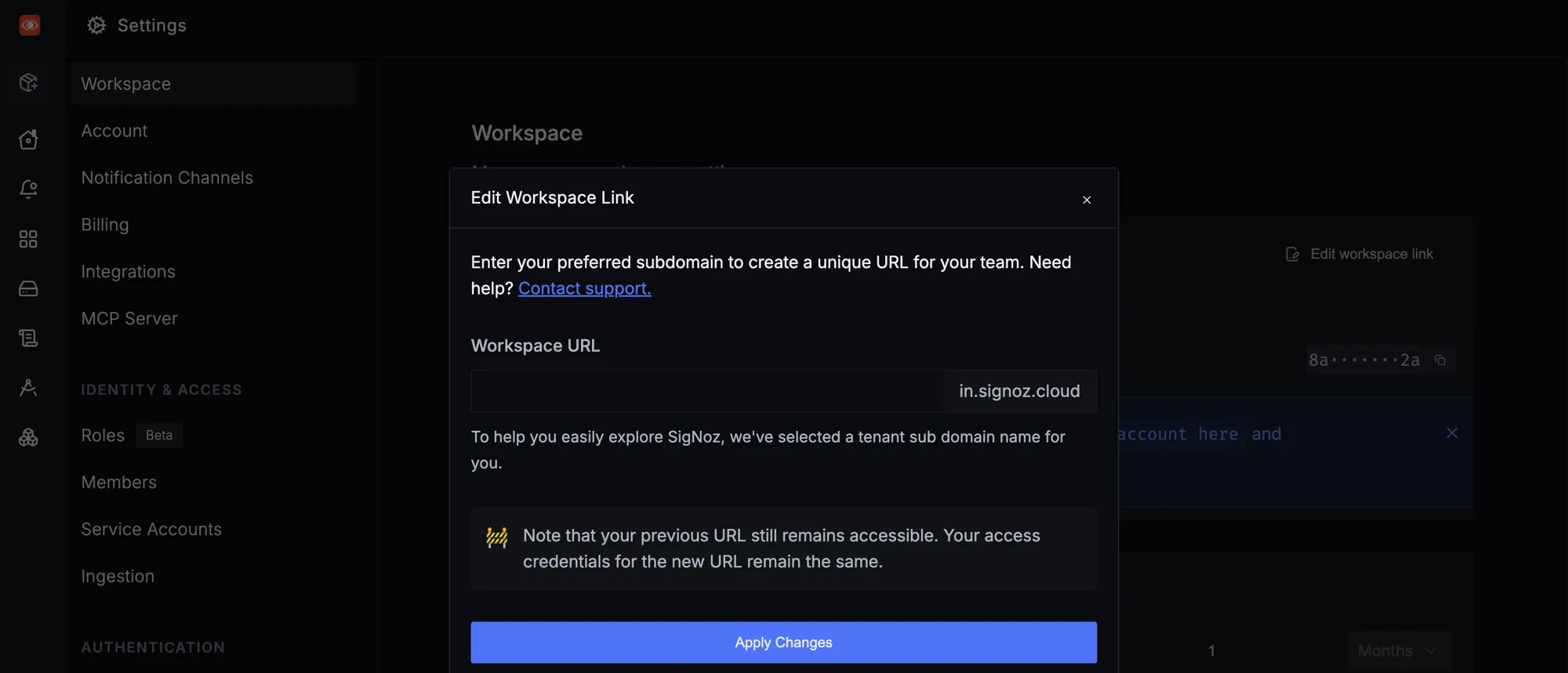
Task: Click the masked key text 8a…2a
Action: point(1363,360)
